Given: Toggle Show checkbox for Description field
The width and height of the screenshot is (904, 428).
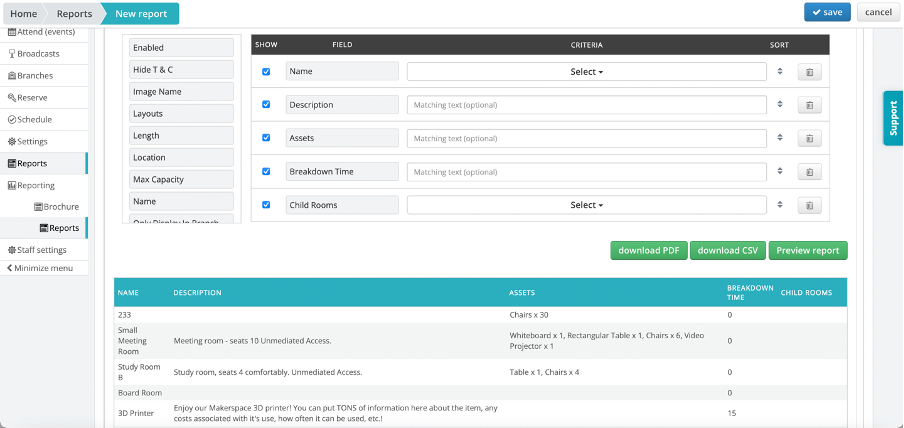Looking at the screenshot, I should [x=266, y=105].
